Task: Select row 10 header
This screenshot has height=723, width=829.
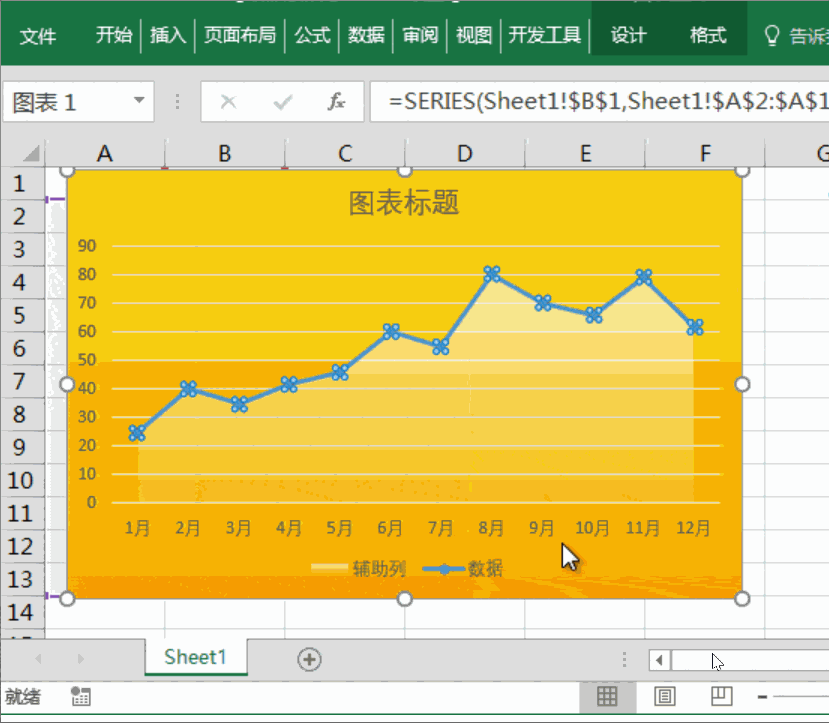Action: coord(20,480)
